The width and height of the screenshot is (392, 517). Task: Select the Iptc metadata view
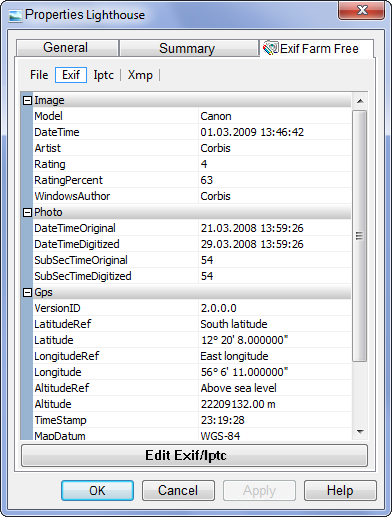pos(103,75)
